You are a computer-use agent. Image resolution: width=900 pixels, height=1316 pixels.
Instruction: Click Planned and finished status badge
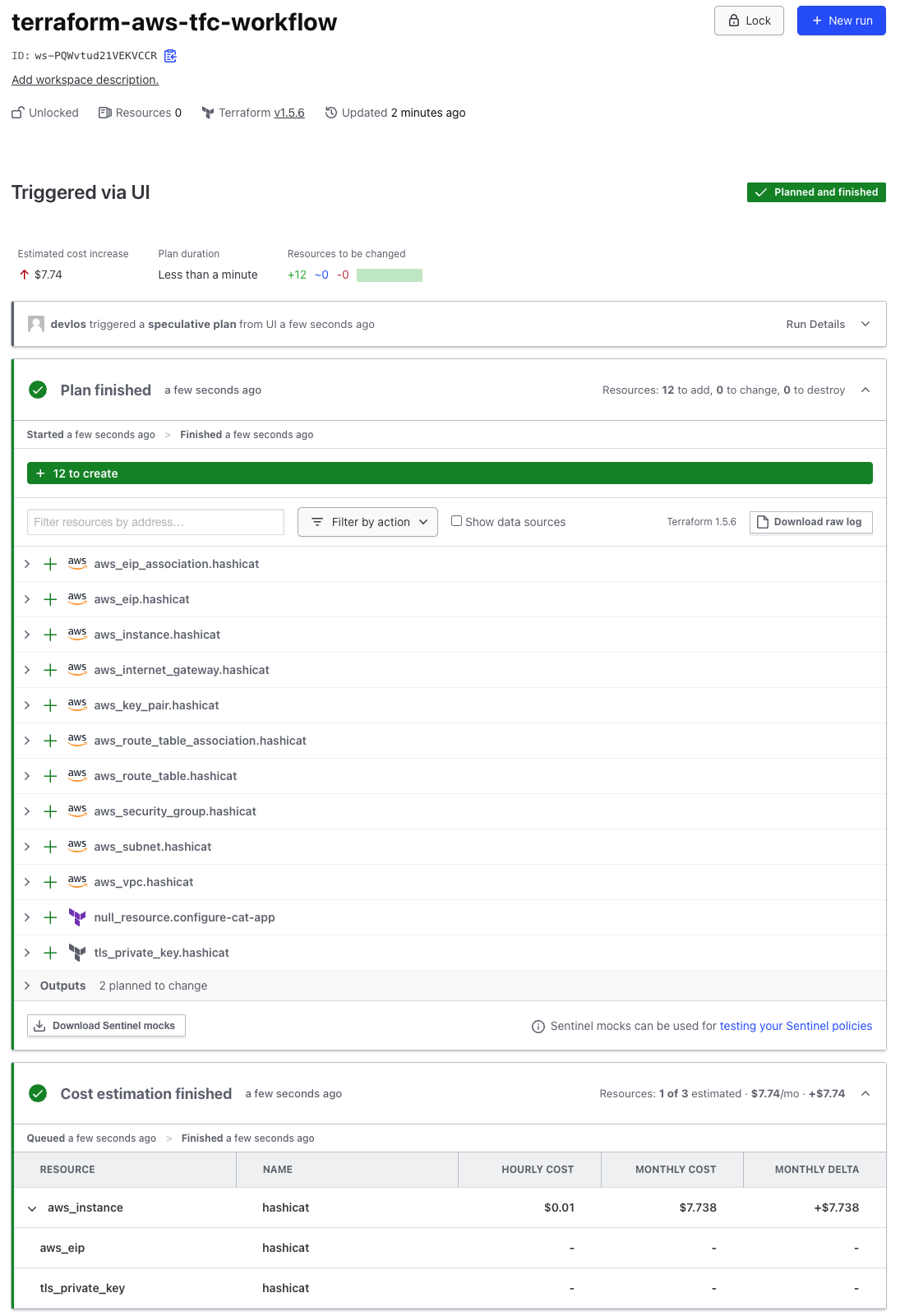click(816, 192)
